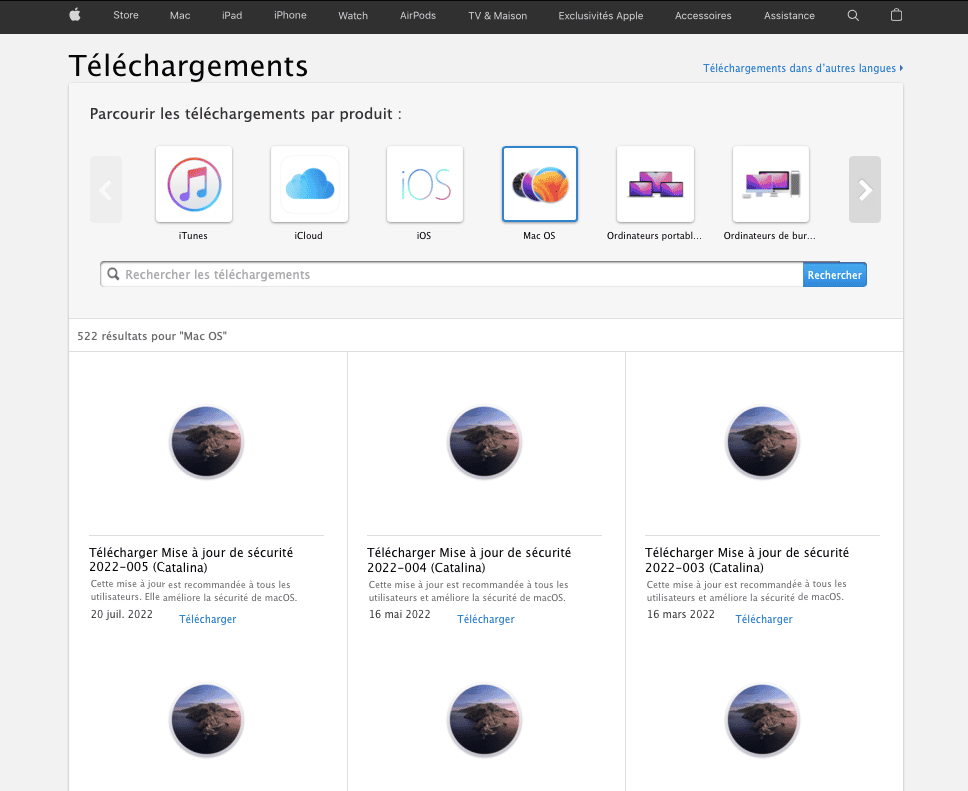The height and width of the screenshot is (791, 968).
Task: Open the Mac menu in navigation
Action: click(180, 15)
